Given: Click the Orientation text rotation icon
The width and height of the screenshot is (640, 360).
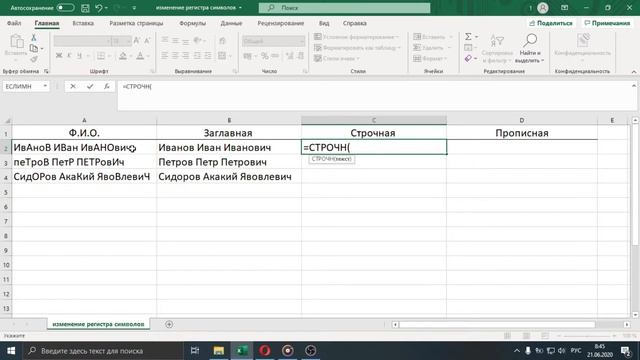Looking at the screenshot, I should 198,40.
